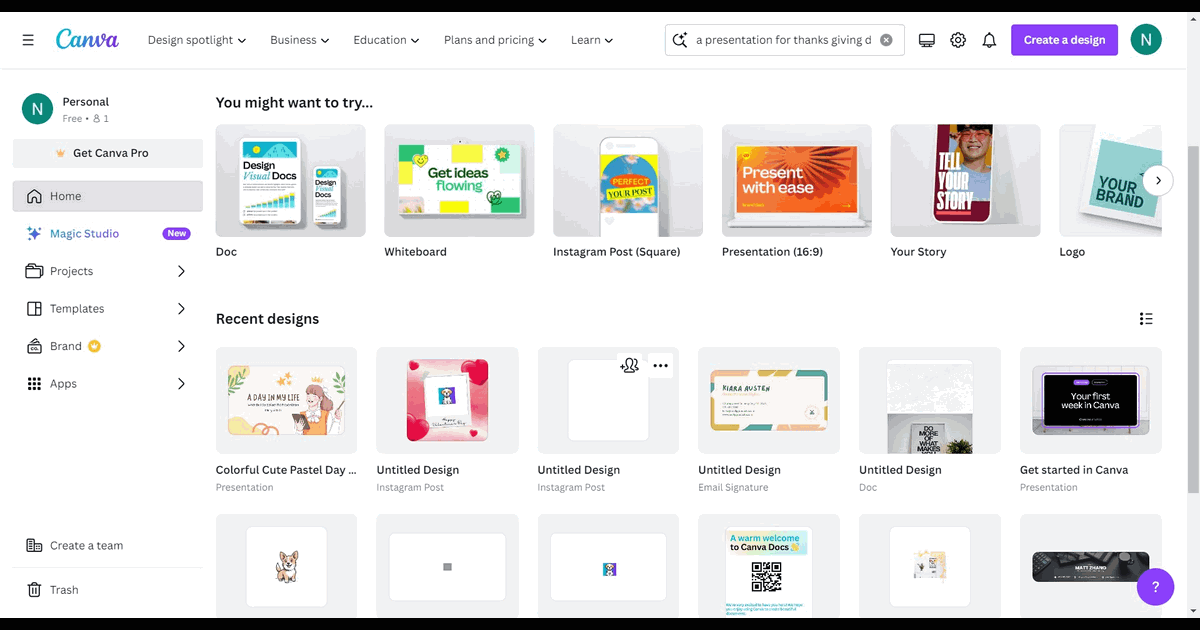Open the Business dropdown menu

(x=300, y=40)
